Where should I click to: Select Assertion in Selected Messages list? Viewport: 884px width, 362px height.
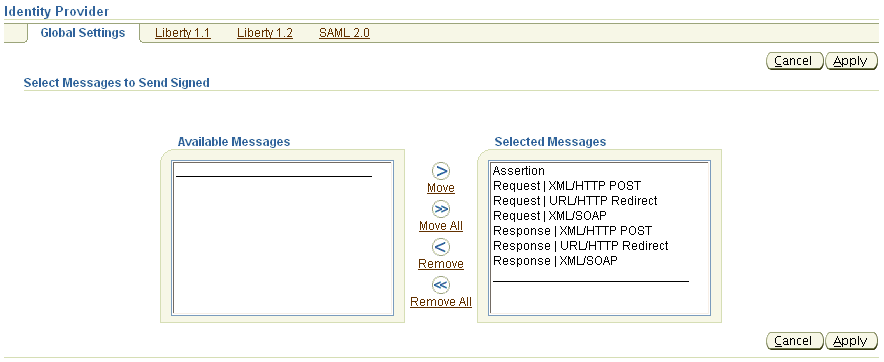tap(519, 170)
